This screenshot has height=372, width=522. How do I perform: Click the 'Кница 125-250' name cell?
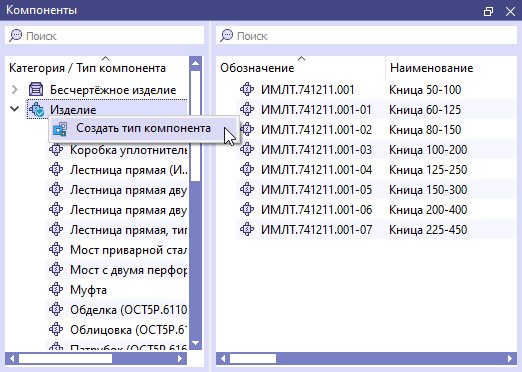pyautogui.click(x=428, y=170)
